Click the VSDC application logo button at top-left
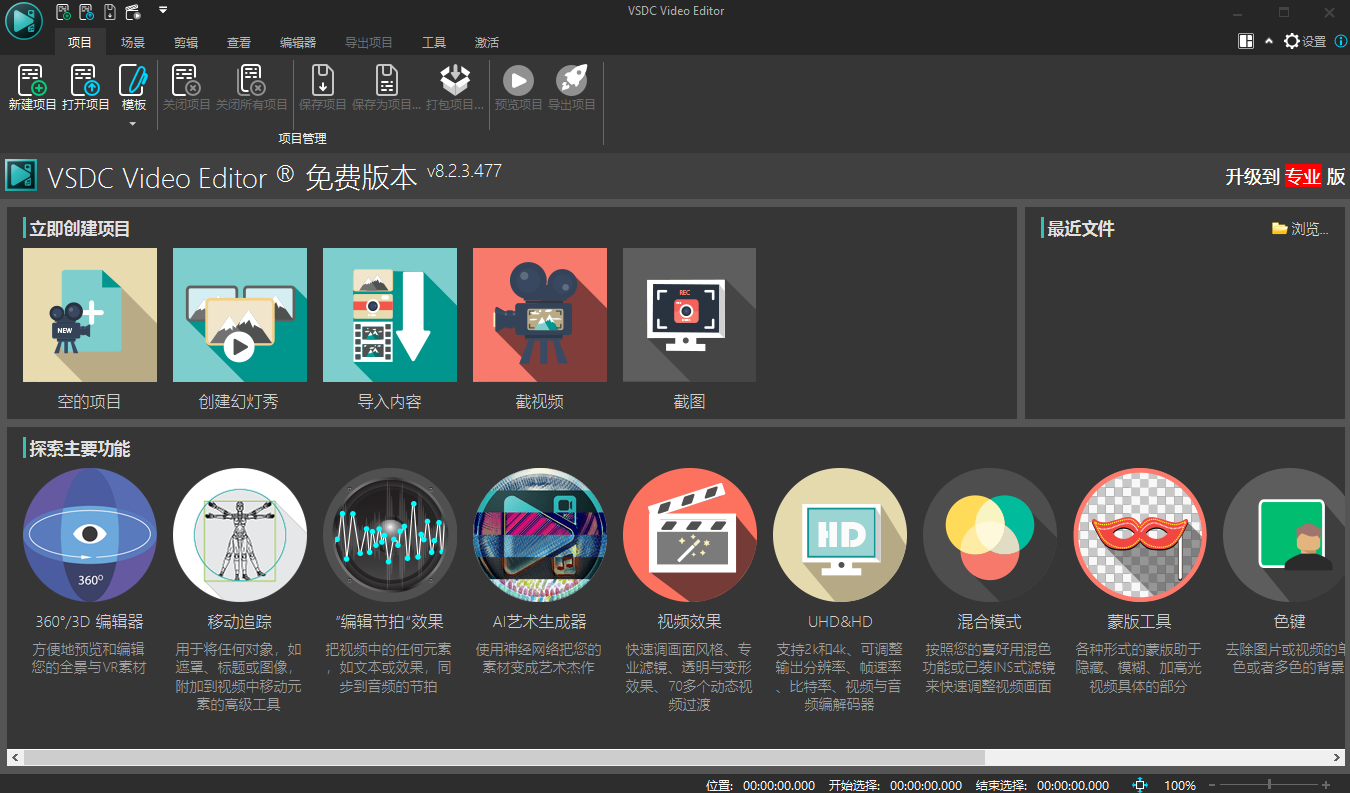The width and height of the screenshot is (1350, 793). pos(23,22)
